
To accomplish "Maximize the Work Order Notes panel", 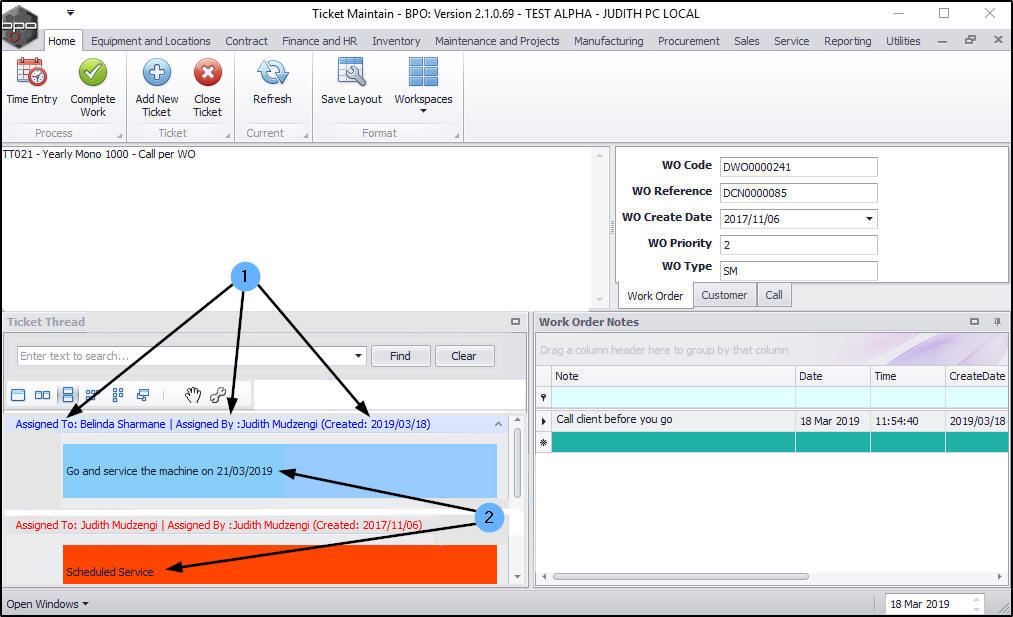I will coord(974,322).
